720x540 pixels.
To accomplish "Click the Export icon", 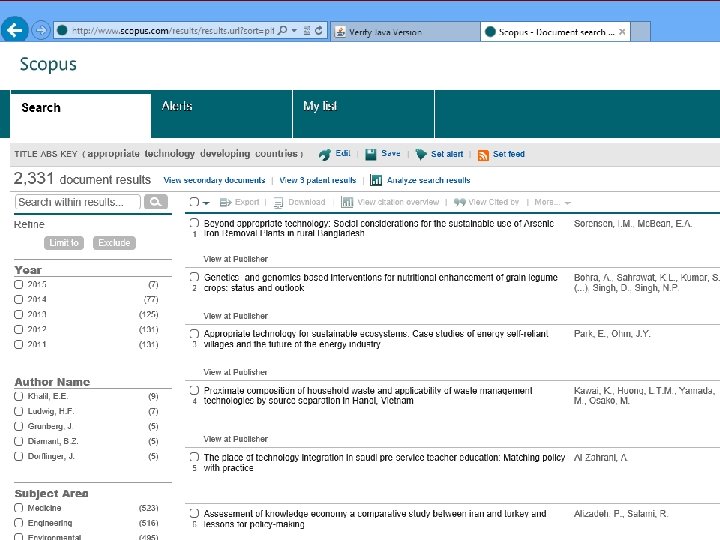I will pos(225,202).
